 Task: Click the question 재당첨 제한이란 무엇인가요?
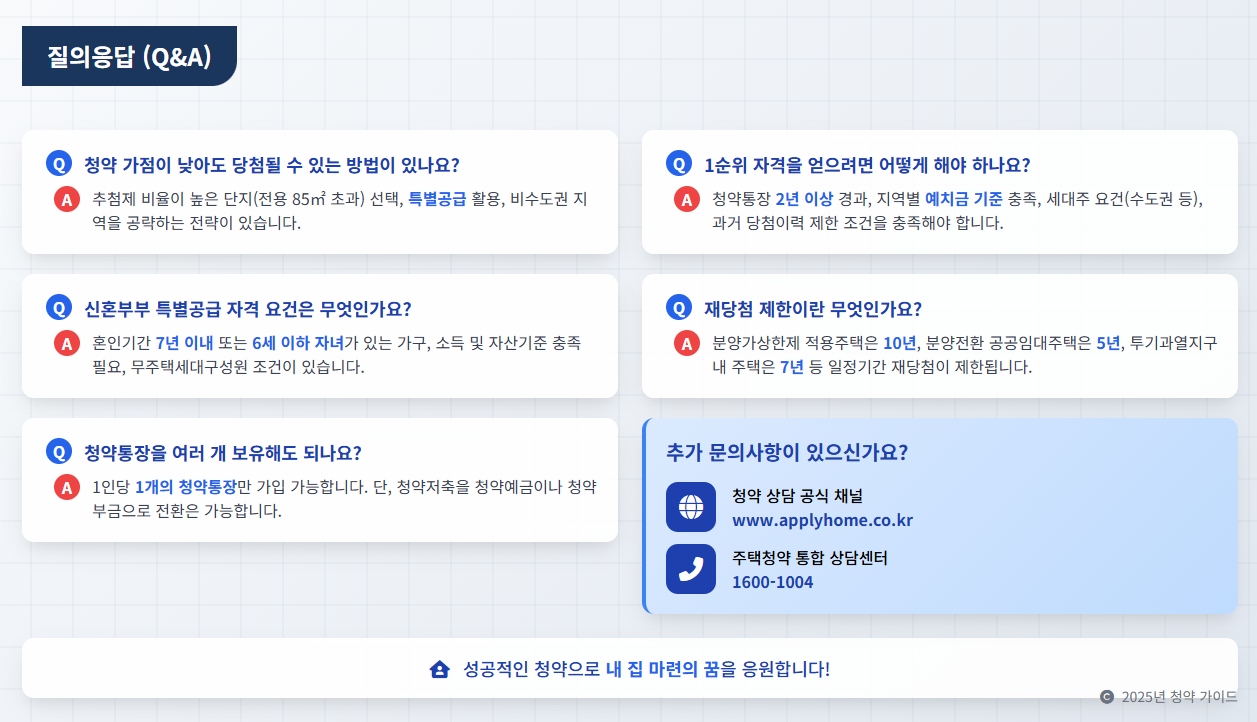tap(813, 309)
